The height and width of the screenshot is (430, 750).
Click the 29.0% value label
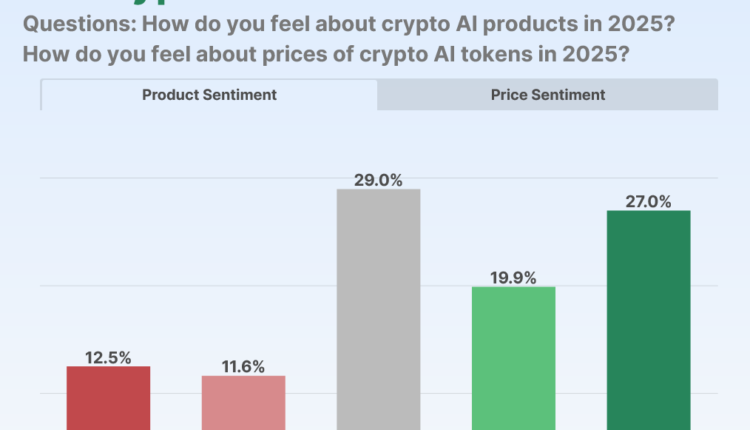click(378, 180)
